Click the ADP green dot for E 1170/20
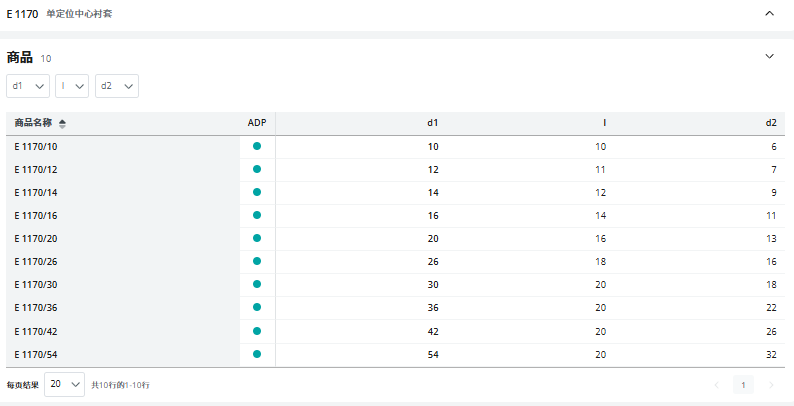 click(x=257, y=238)
